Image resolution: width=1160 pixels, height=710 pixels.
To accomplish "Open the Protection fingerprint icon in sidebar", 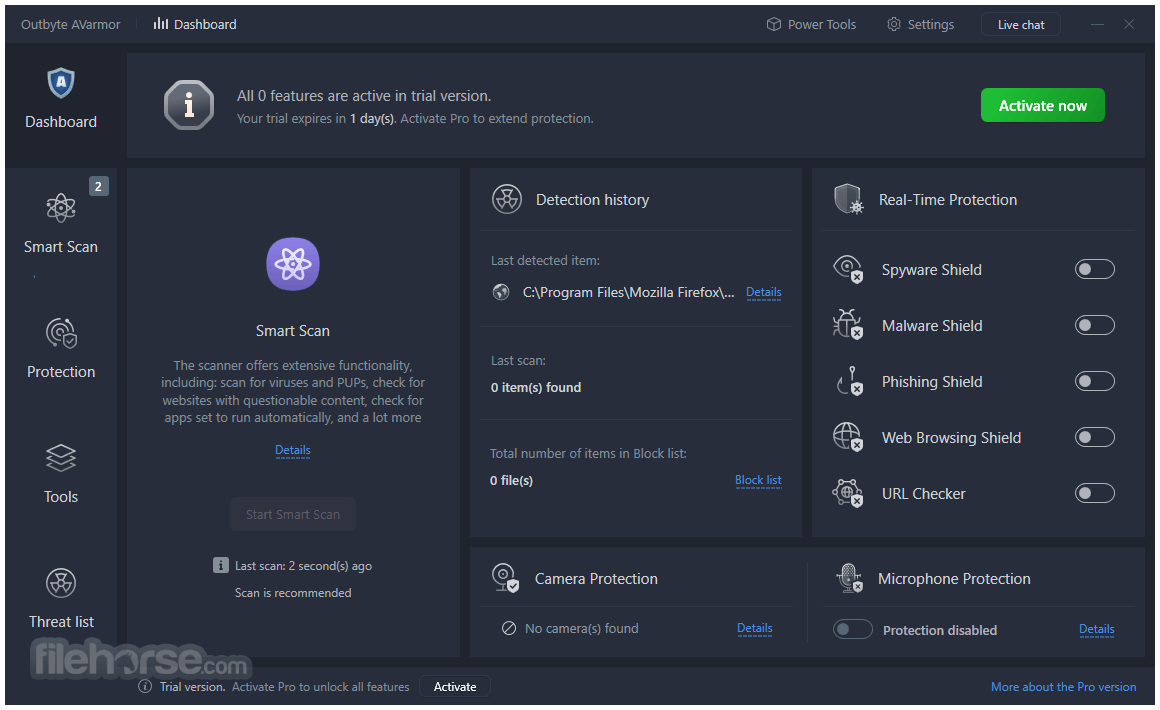I will point(61,333).
